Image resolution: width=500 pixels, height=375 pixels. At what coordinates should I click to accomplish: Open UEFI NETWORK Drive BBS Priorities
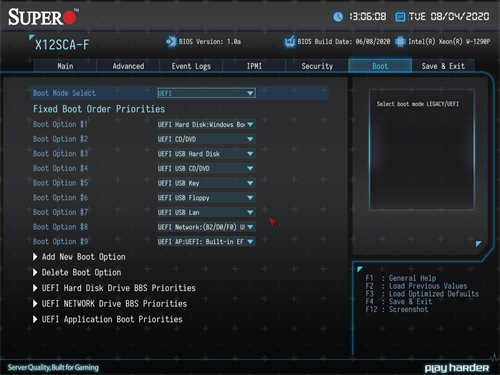[110, 304]
